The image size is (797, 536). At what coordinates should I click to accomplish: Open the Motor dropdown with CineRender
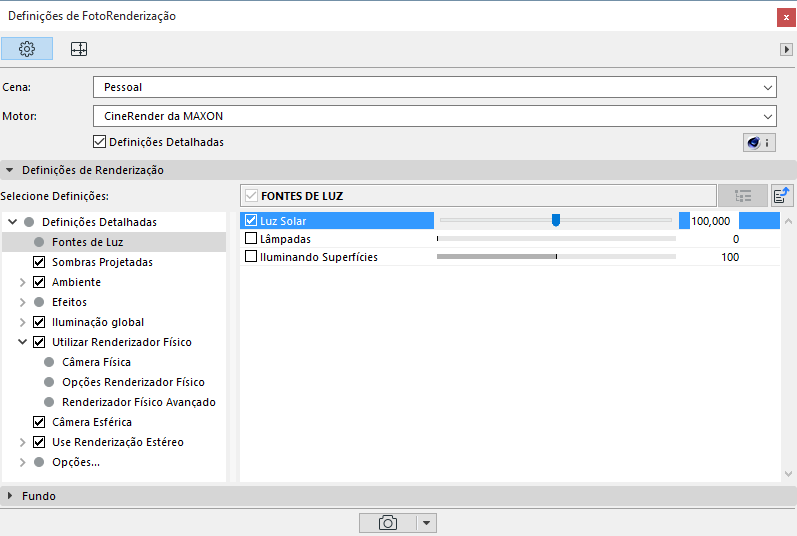tap(435, 116)
